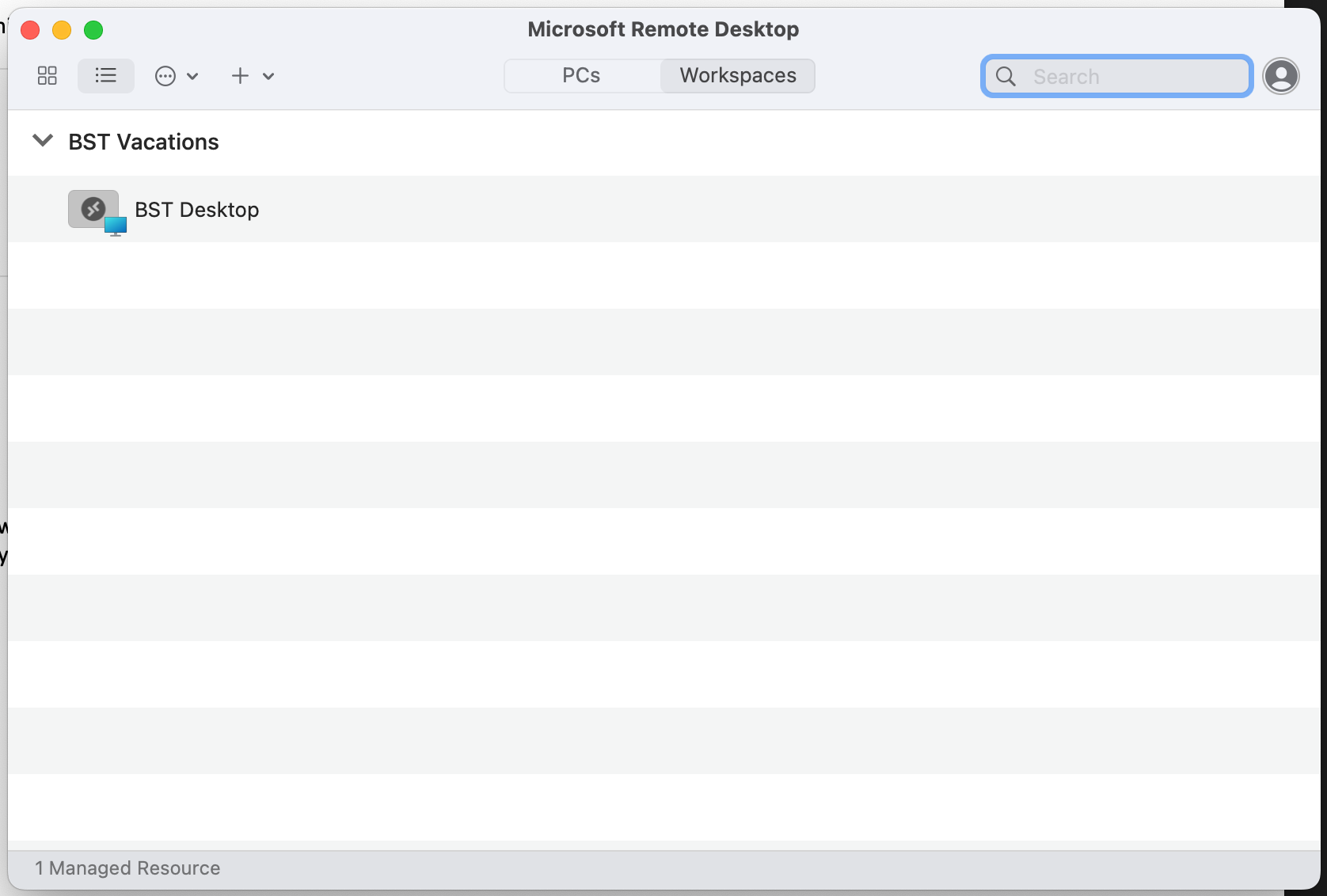The width and height of the screenshot is (1327, 896).
Task: Switch to list view
Action: click(105, 76)
